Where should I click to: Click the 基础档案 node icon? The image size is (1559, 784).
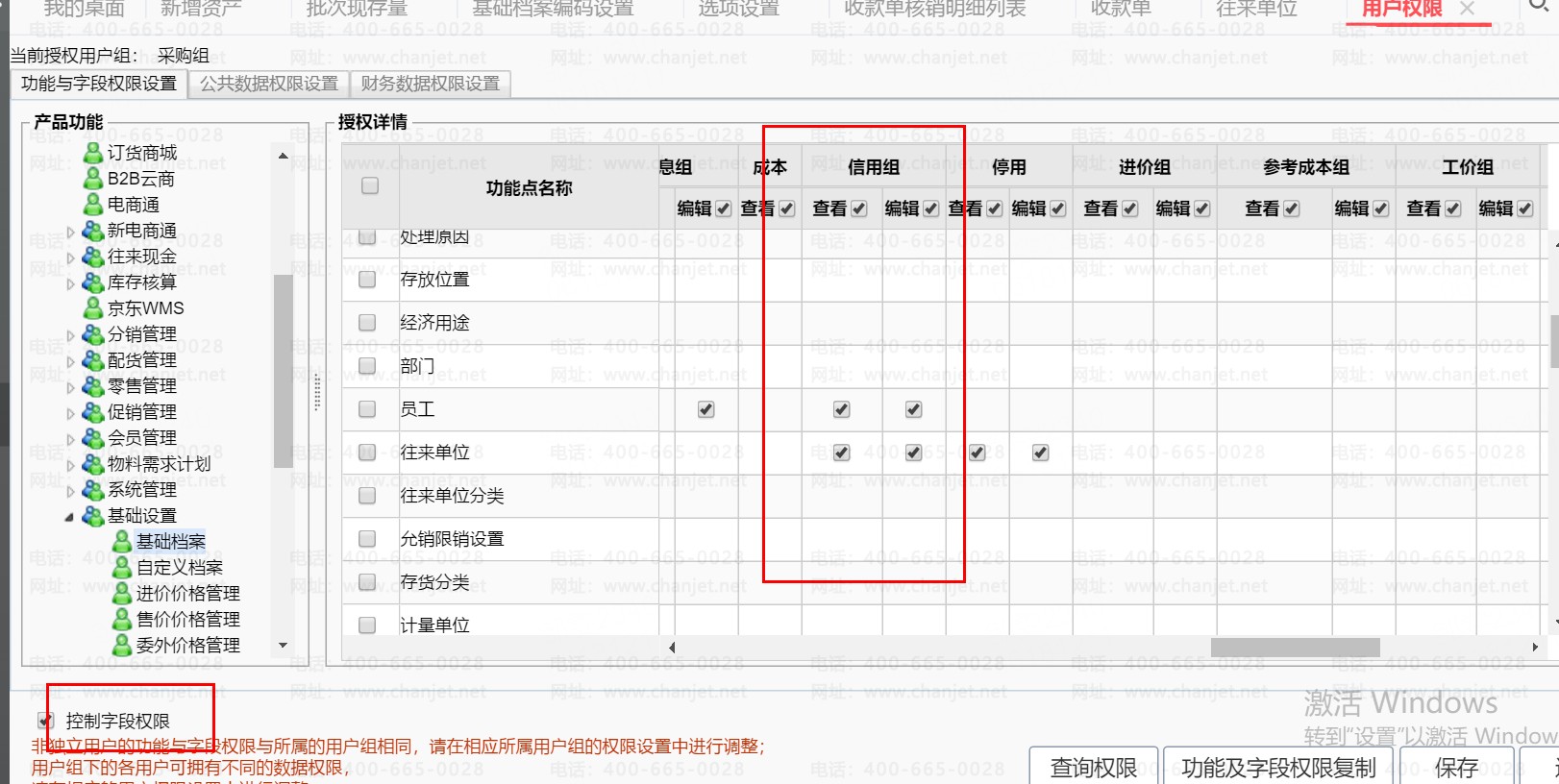click(122, 542)
